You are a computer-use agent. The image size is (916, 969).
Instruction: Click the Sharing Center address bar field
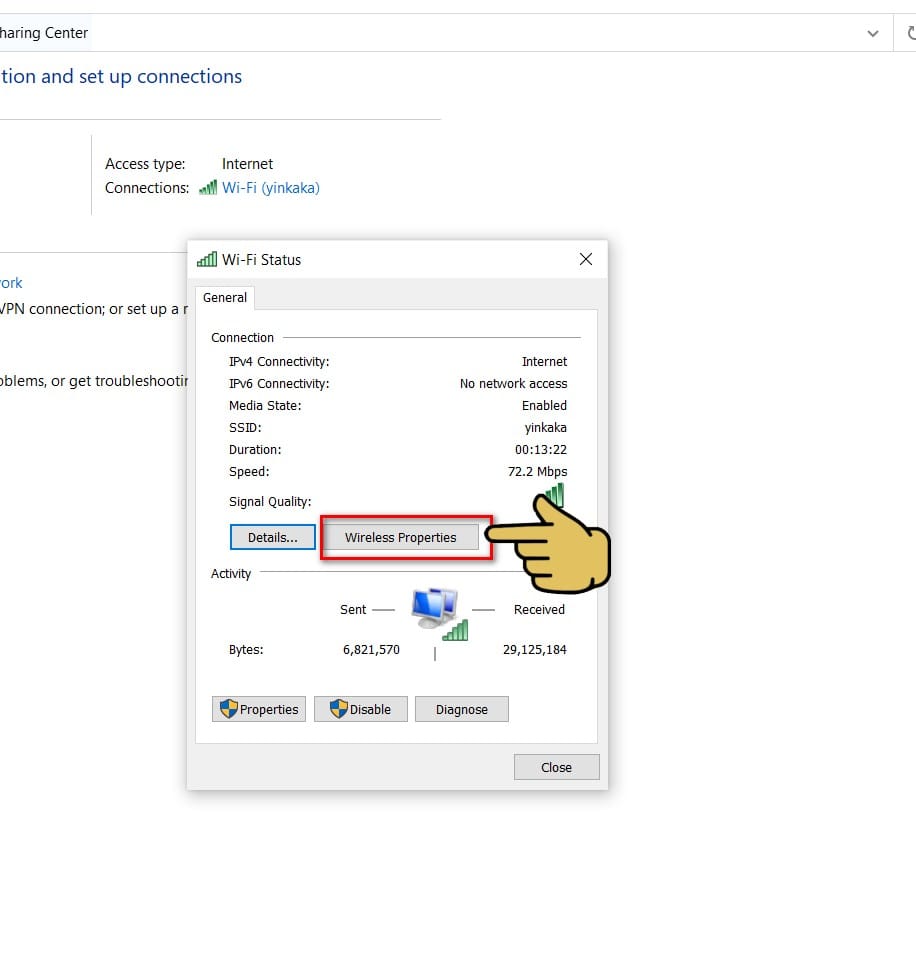click(x=433, y=33)
